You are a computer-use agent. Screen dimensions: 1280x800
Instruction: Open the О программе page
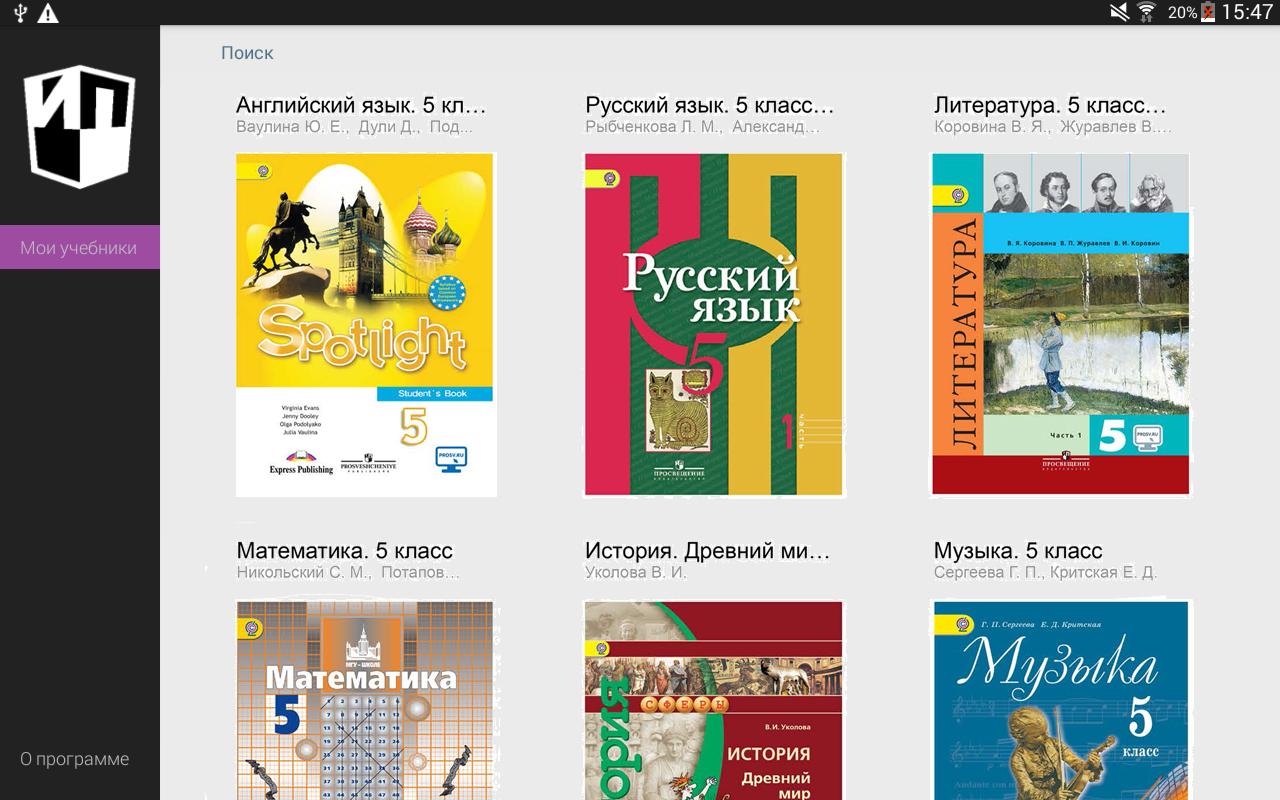click(x=75, y=758)
